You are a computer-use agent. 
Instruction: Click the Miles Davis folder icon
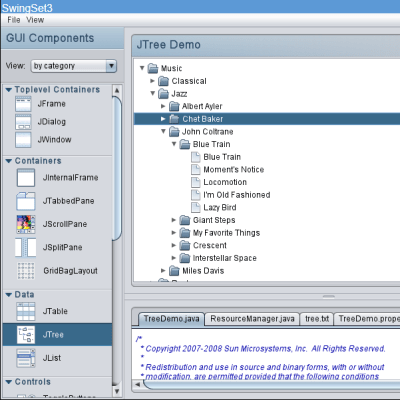point(174,271)
